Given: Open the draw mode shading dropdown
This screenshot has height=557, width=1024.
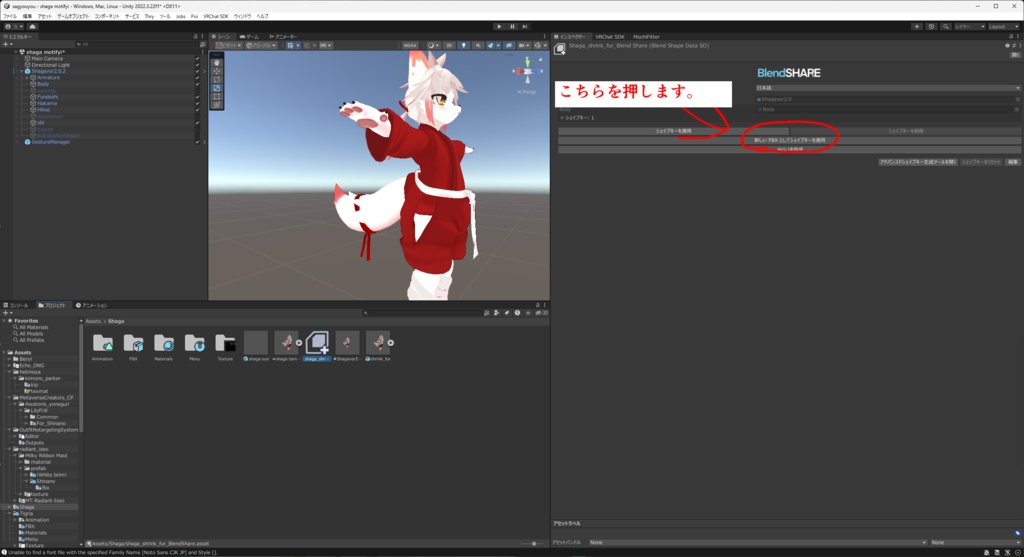Looking at the screenshot, I should [x=432, y=46].
